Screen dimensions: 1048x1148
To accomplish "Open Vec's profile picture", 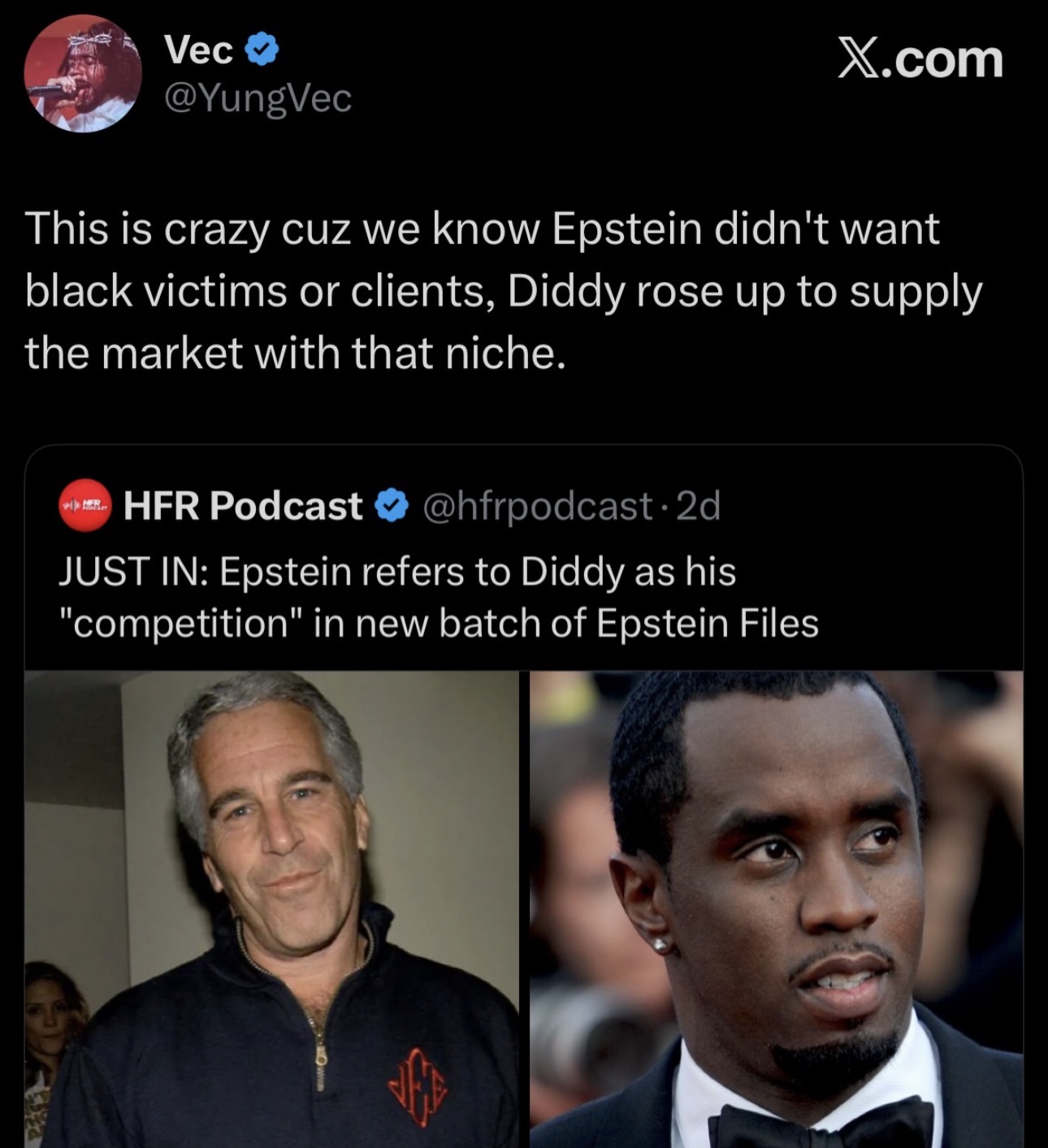I will tap(84, 73).
